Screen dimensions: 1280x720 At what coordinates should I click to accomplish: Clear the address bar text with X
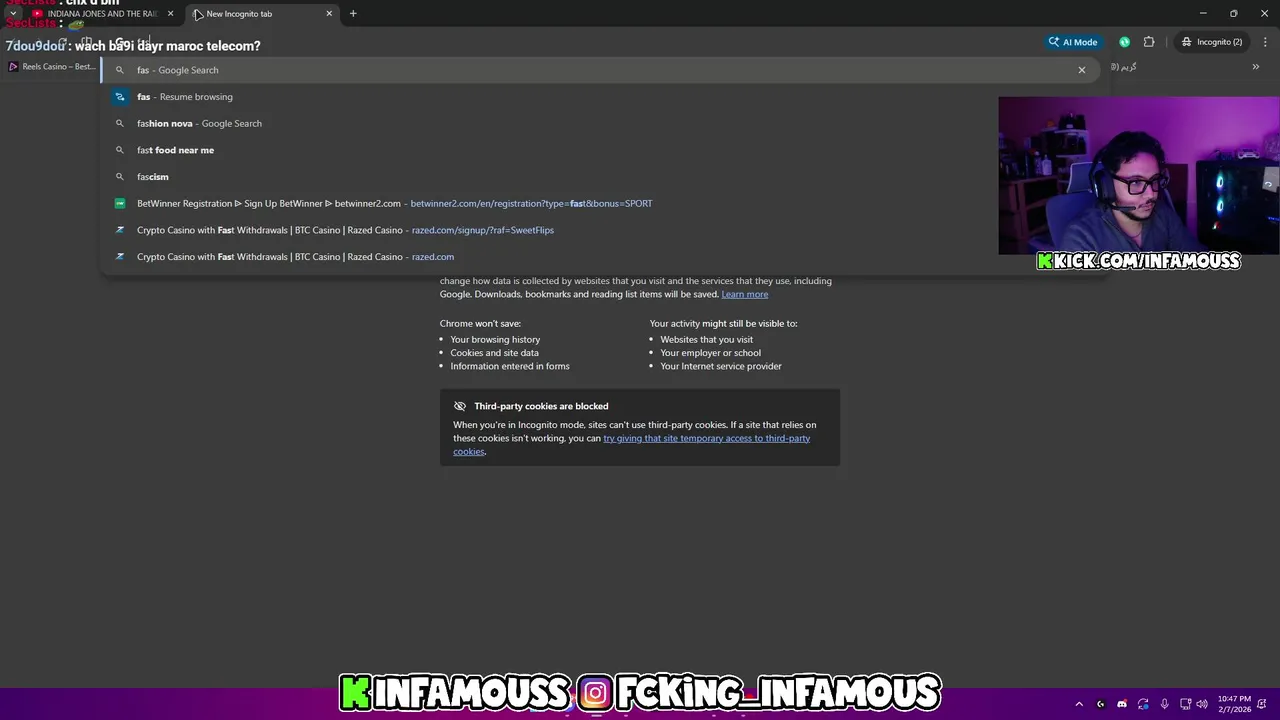tap(1081, 70)
